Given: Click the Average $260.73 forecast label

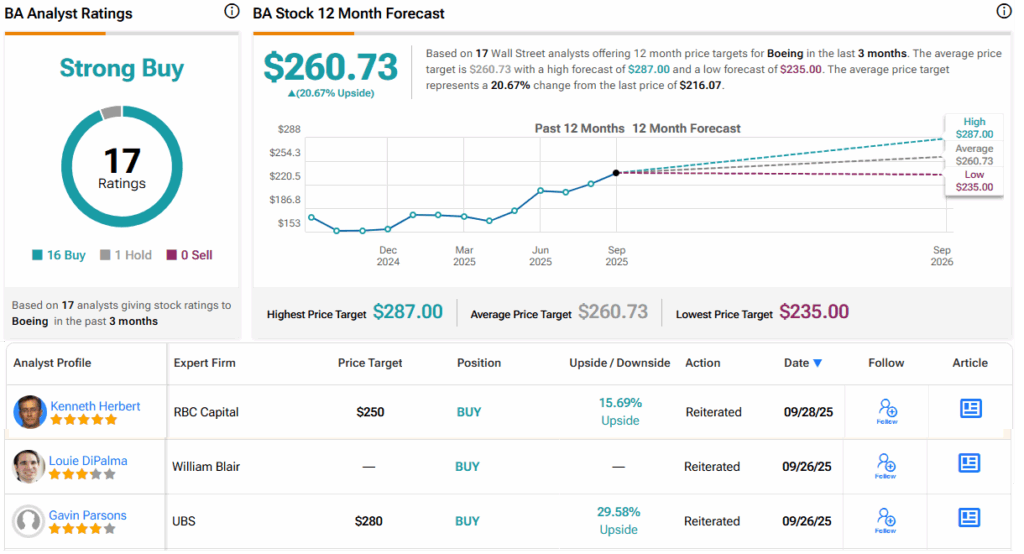Looking at the screenshot, I should pos(974,155).
